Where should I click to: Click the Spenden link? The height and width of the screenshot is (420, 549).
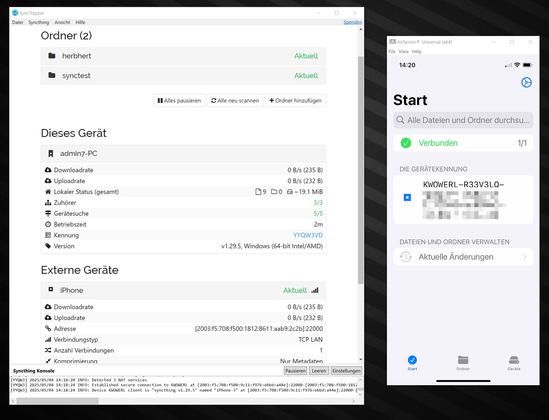(352, 22)
